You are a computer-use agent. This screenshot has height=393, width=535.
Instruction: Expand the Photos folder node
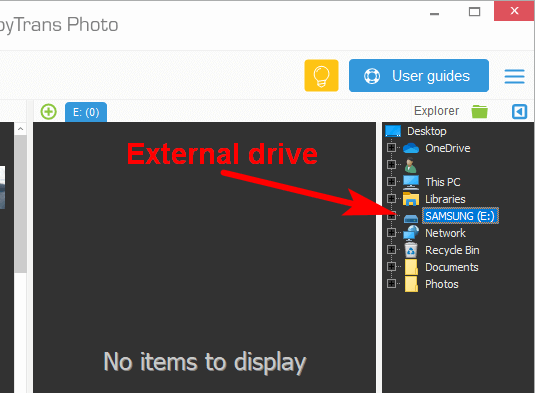[391, 283]
